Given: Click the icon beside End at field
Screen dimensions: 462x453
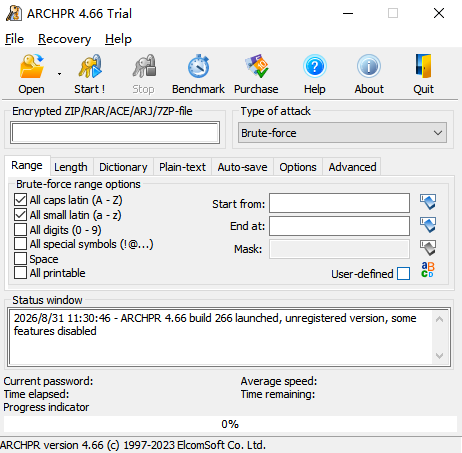Looking at the screenshot, I should [x=428, y=225].
